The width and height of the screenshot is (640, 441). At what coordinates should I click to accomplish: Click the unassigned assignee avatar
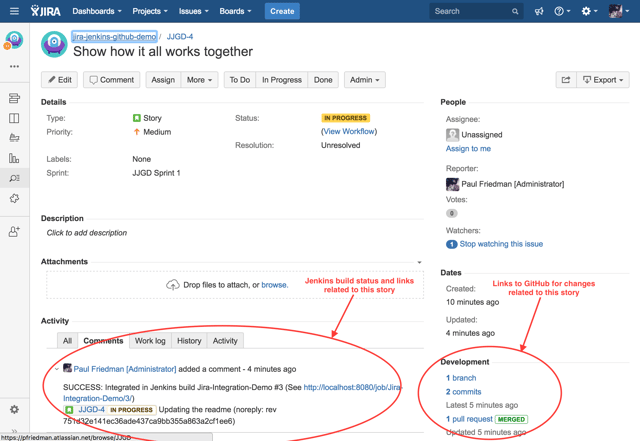(452, 135)
